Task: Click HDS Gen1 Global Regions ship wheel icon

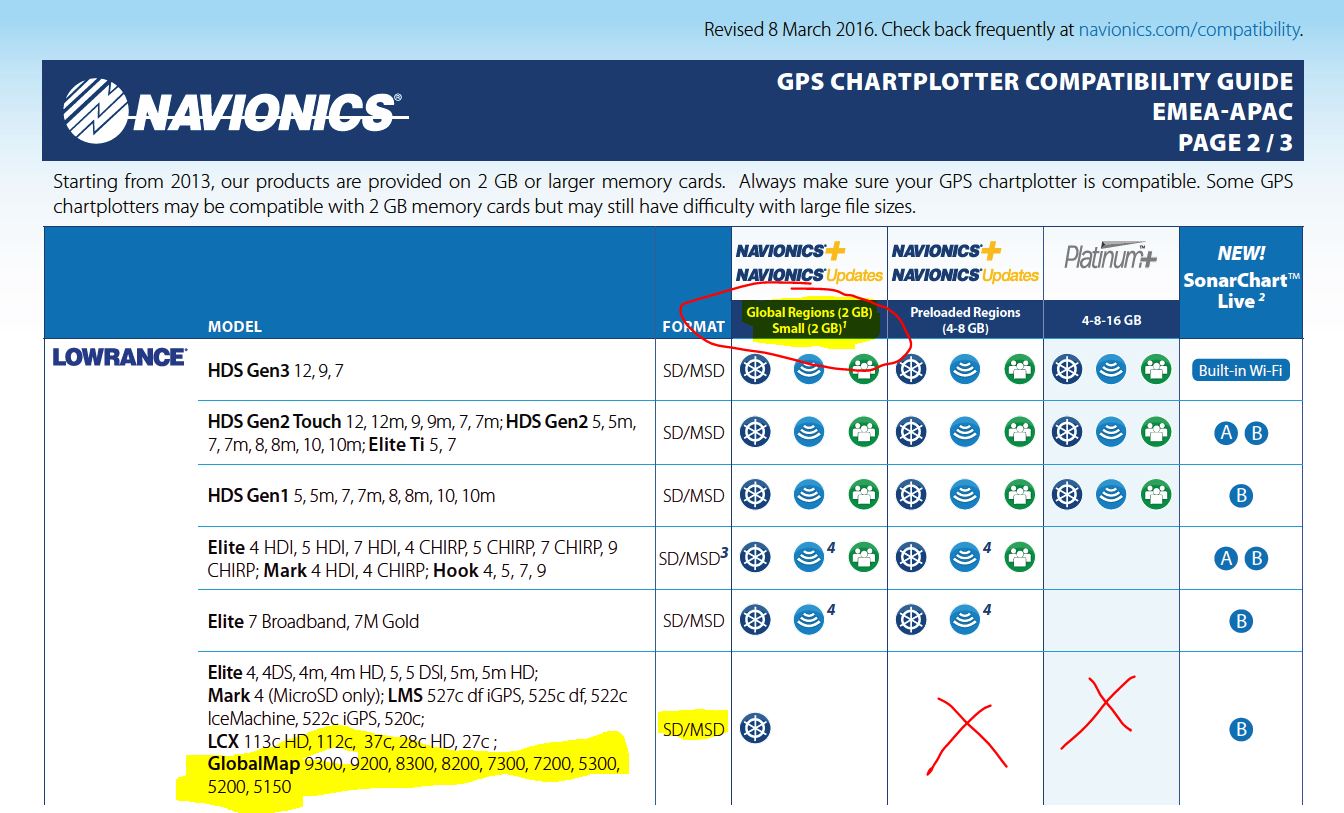Action: pos(755,494)
